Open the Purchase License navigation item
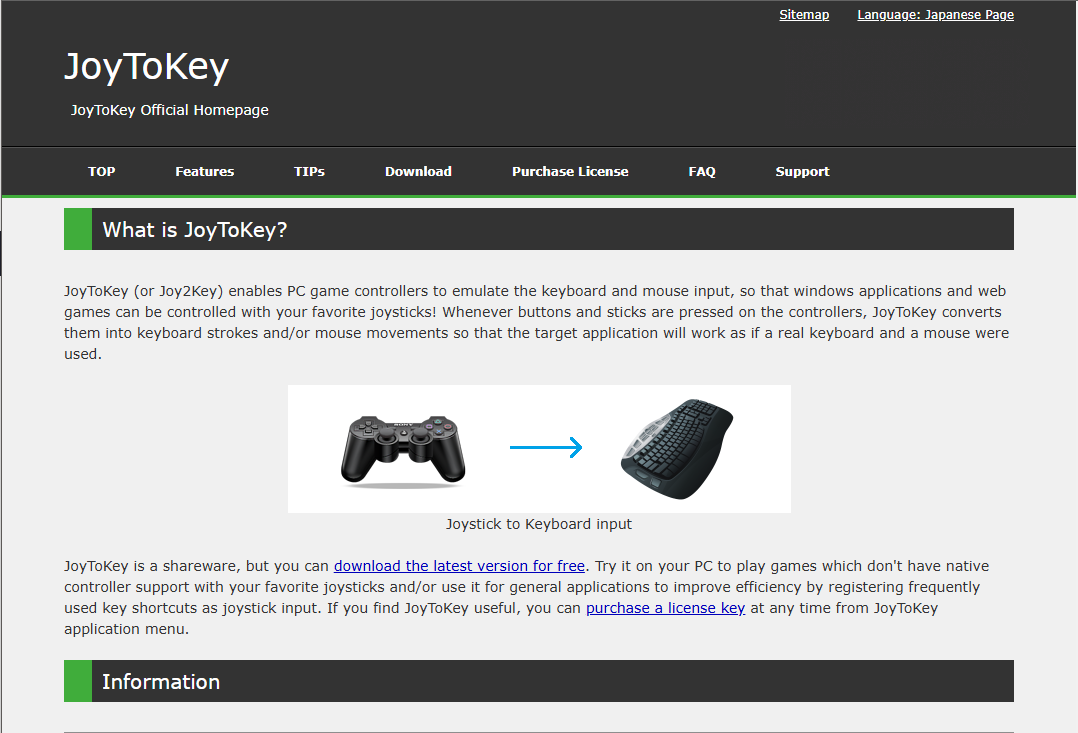Image resolution: width=1078 pixels, height=733 pixels. tap(570, 171)
